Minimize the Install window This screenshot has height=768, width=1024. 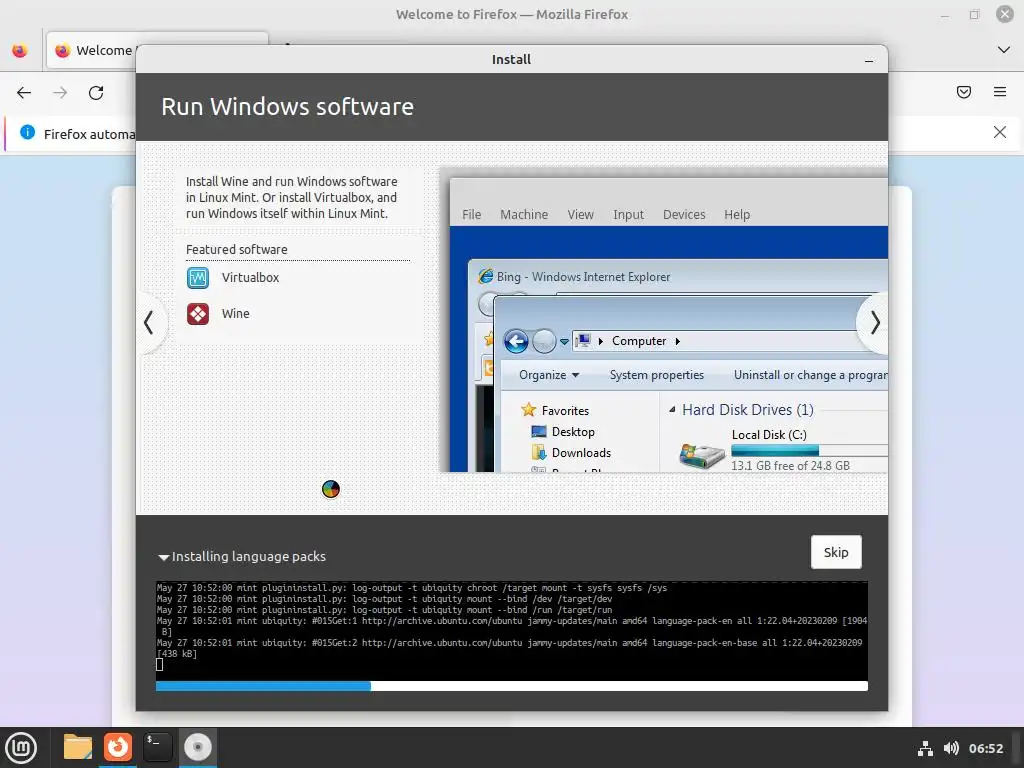(x=869, y=60)
